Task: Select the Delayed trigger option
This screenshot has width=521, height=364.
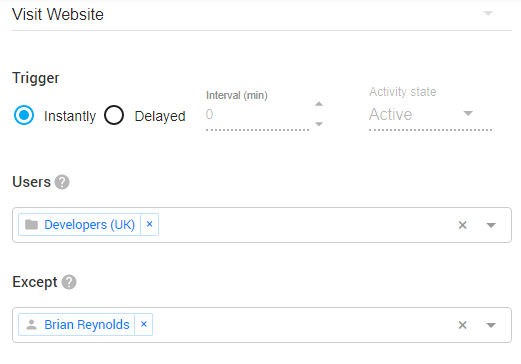Action: (114, 115)
